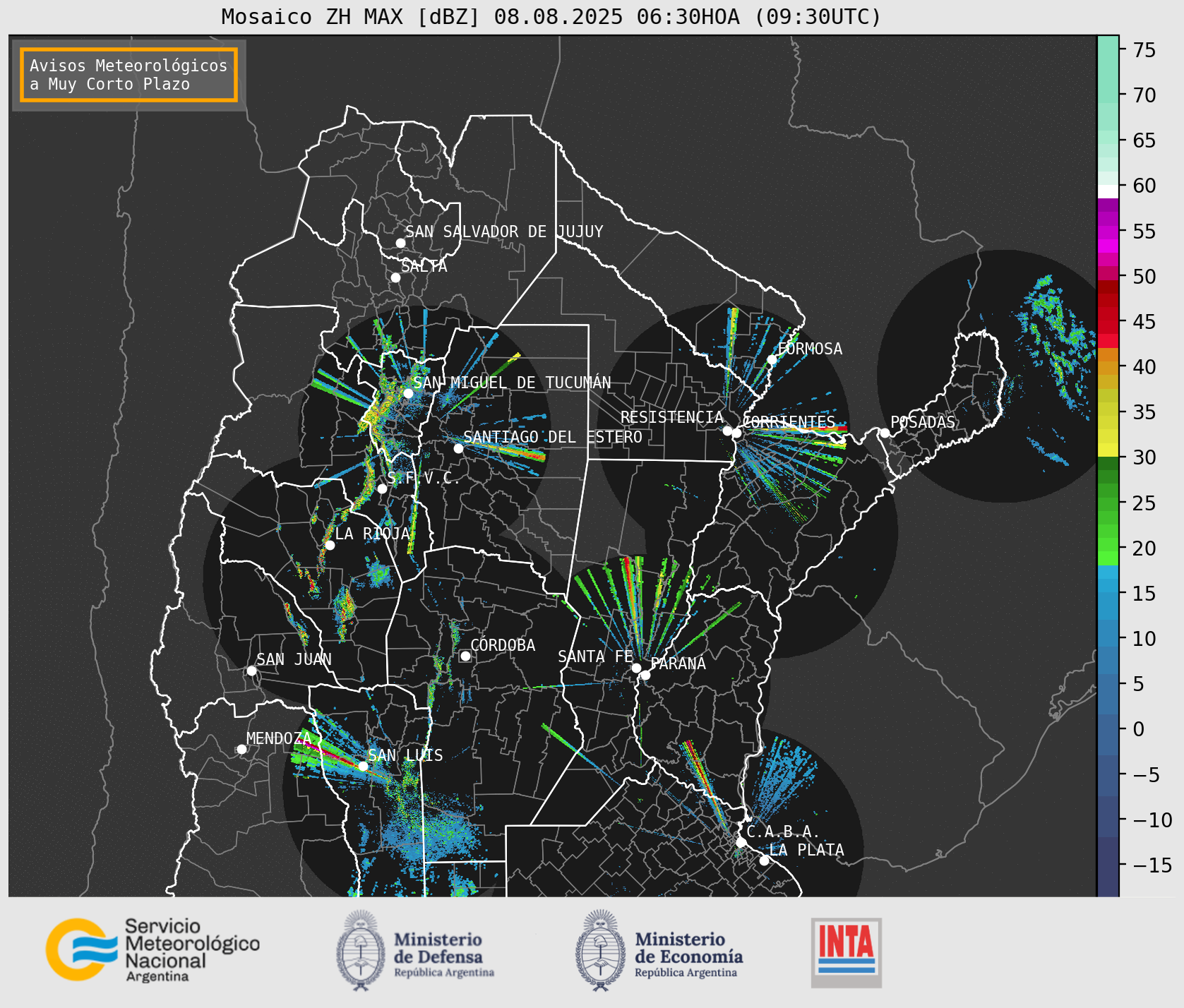Click the San Juan city marker
This screenshot has height=1008, width=1184.
251,671
